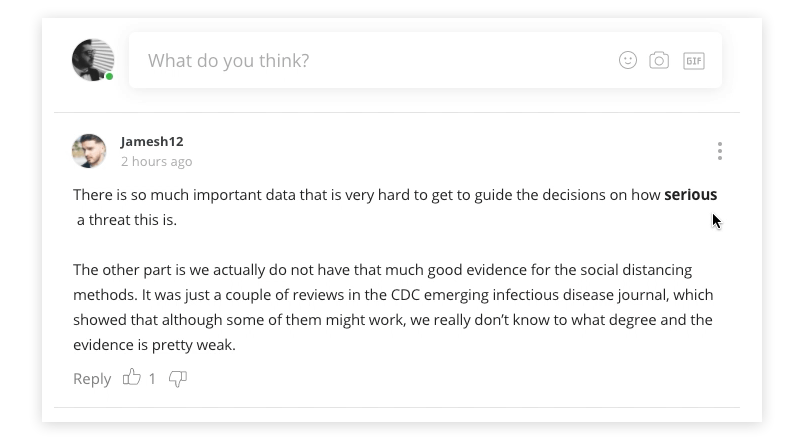Open the GIF selector
The height and width of the screenshot is (439, 804).
694,61
